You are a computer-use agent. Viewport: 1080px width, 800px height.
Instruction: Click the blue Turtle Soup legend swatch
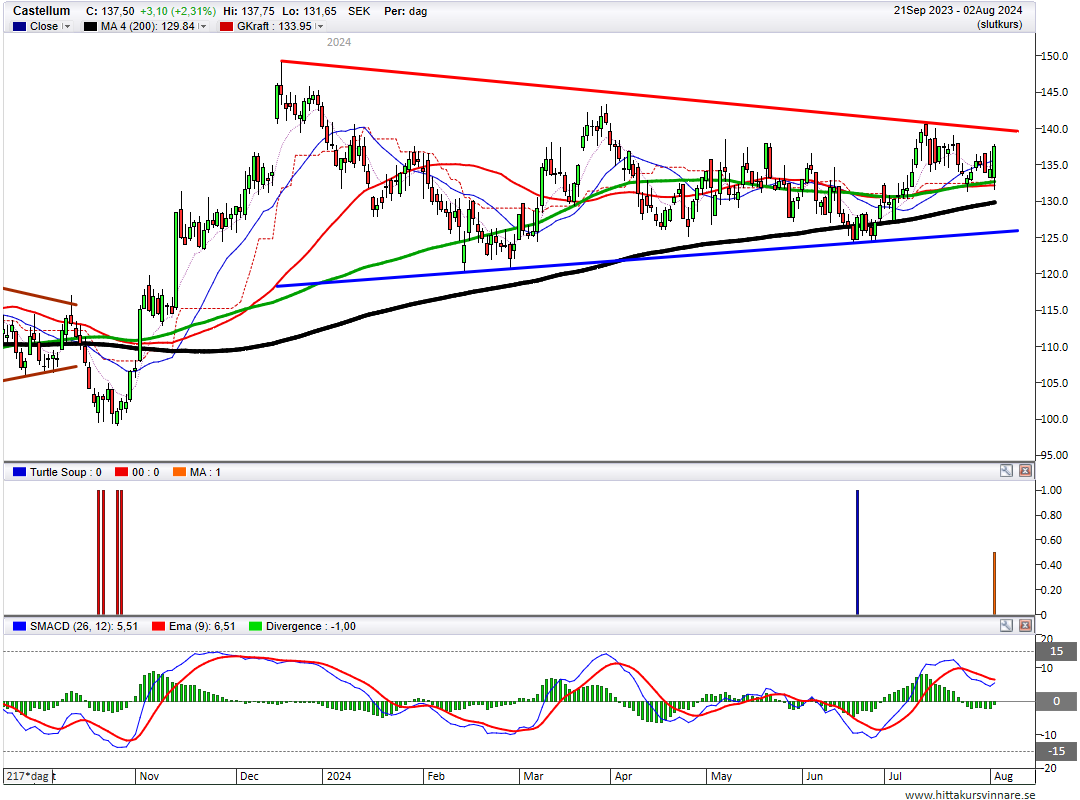[x=19, y=472]
